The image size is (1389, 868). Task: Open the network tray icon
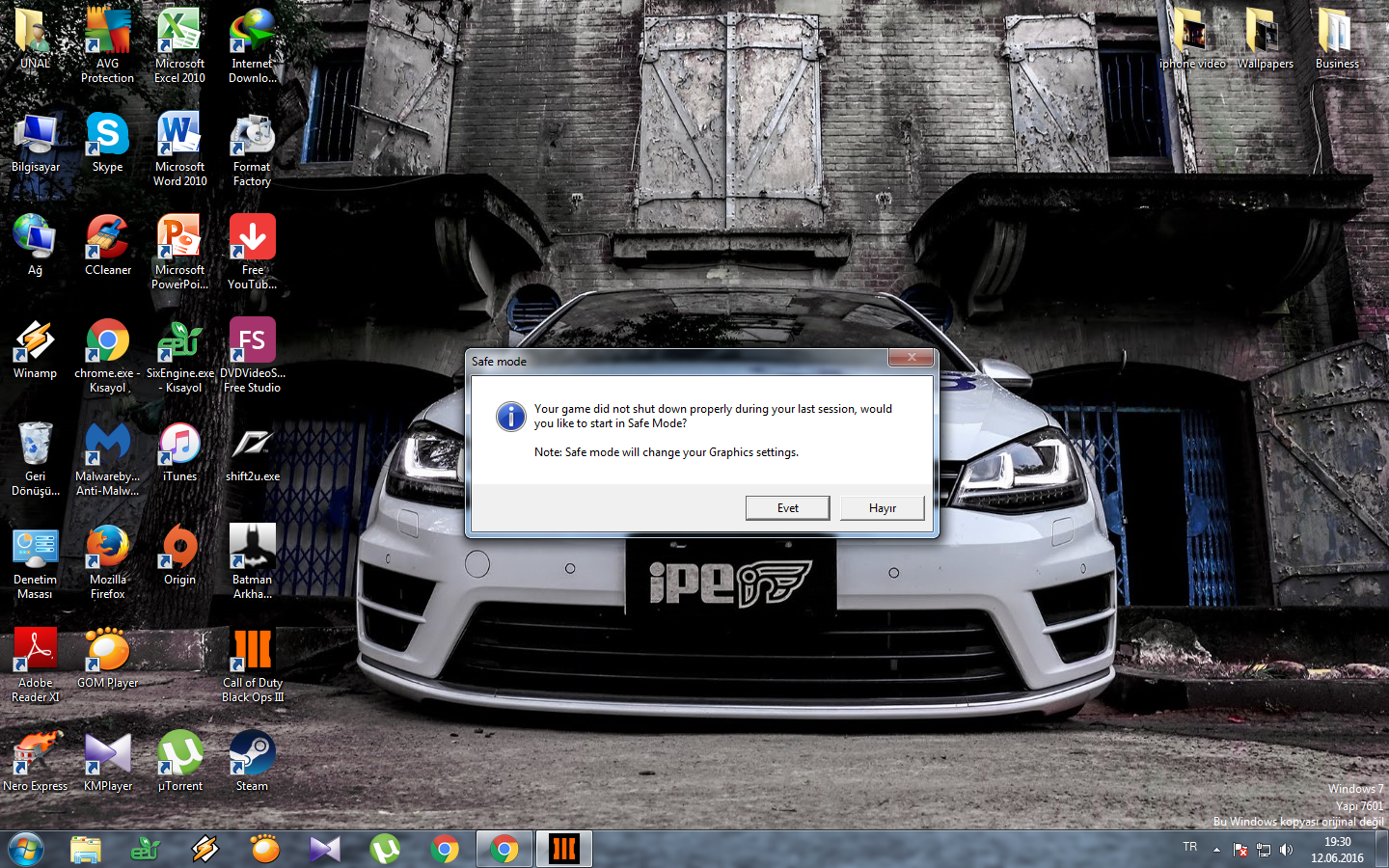pos(1264,850)
